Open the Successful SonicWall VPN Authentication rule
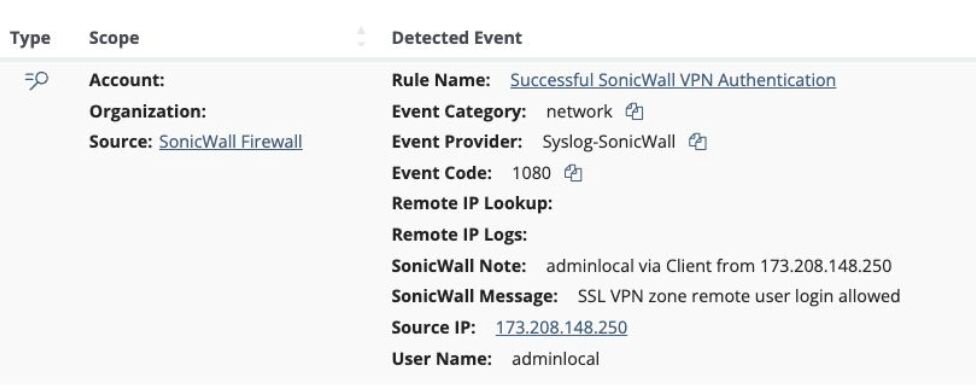The width and height of the screenshot is (976, 390). click(673, 80)
